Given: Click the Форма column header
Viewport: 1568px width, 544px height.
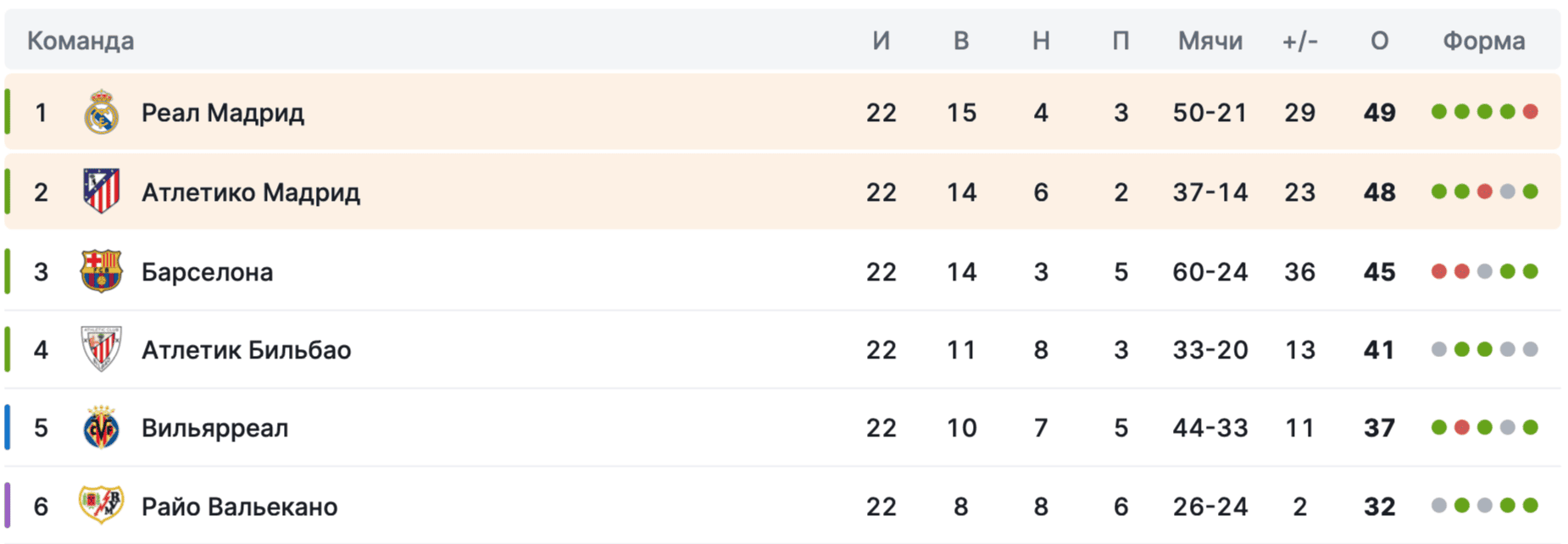Looking at the screenshot, I should click(1483, 41).
